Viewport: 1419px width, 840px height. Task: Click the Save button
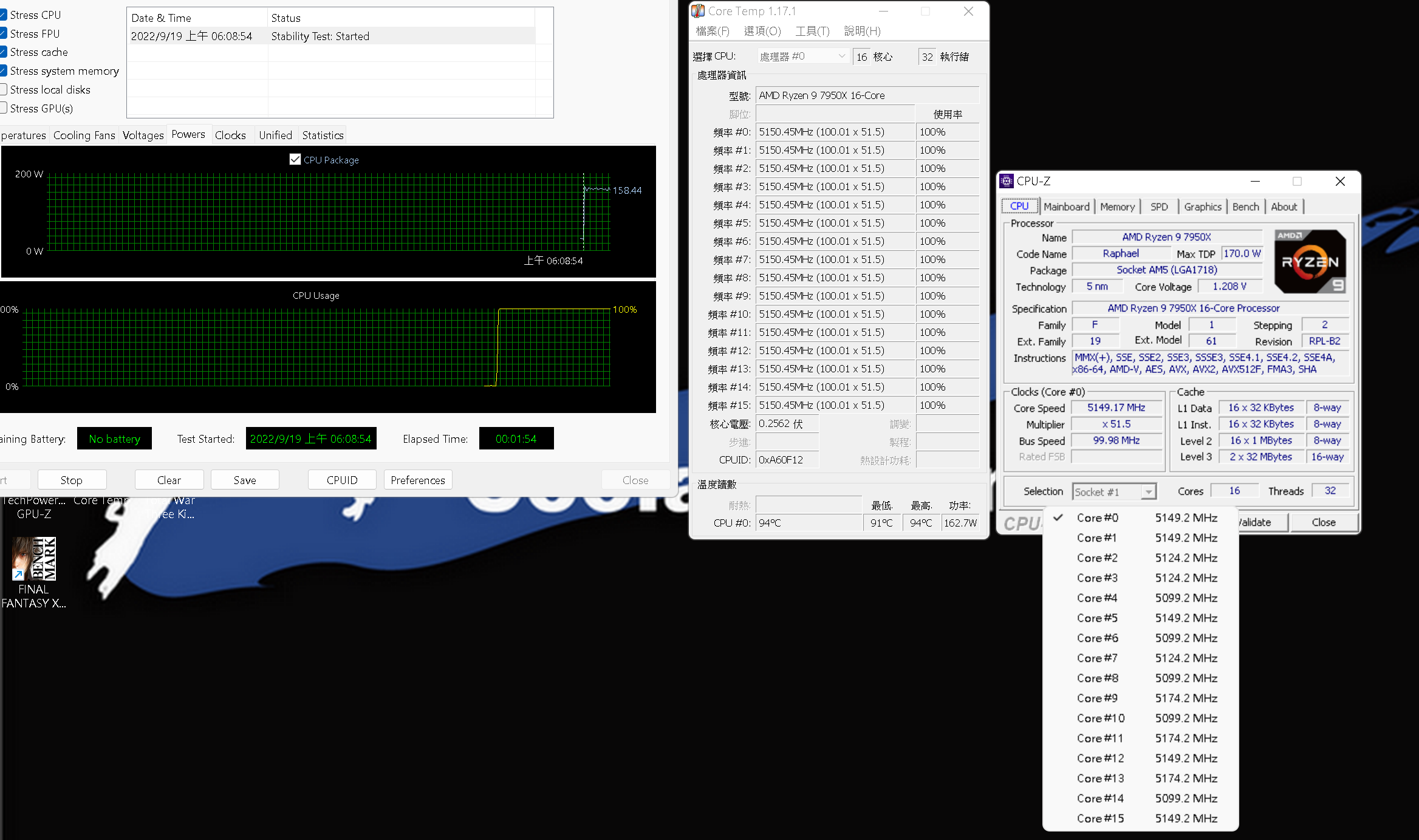pos(245,480)
